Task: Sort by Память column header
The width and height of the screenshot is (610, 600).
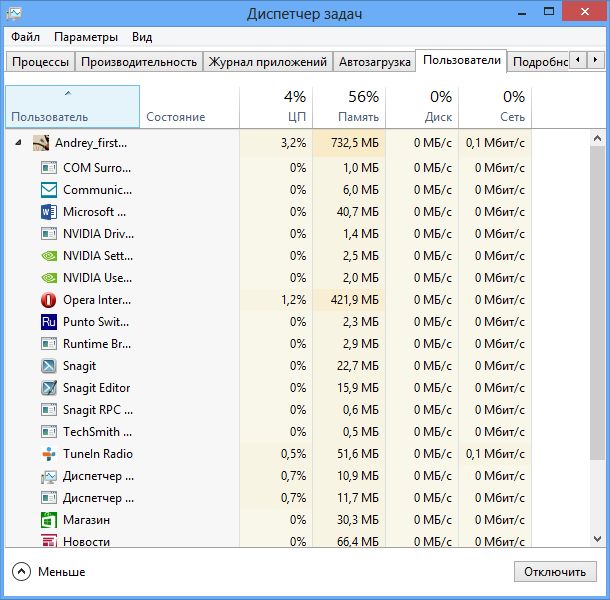Action: 349,107
